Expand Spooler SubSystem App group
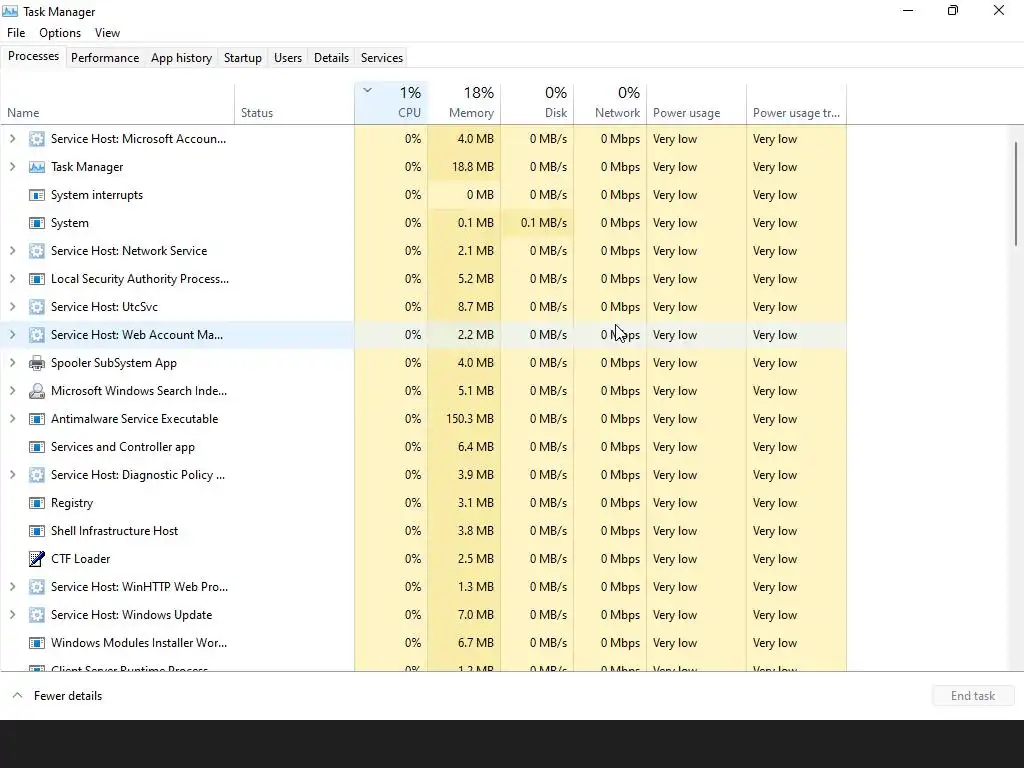 point(12,363)
